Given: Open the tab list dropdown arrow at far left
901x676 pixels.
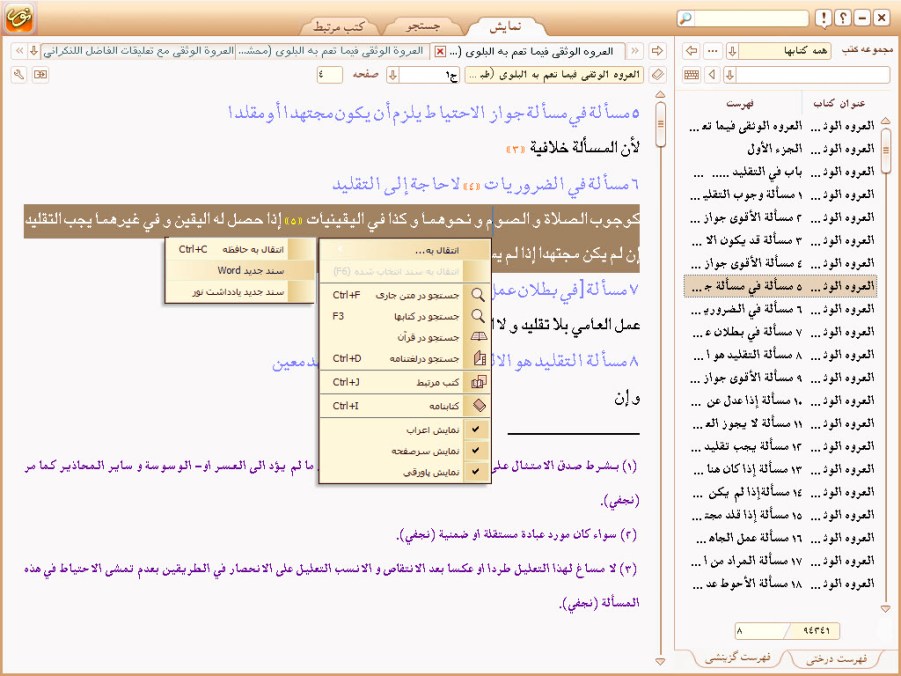Looking at the screenshot, I should coord(34,51).
